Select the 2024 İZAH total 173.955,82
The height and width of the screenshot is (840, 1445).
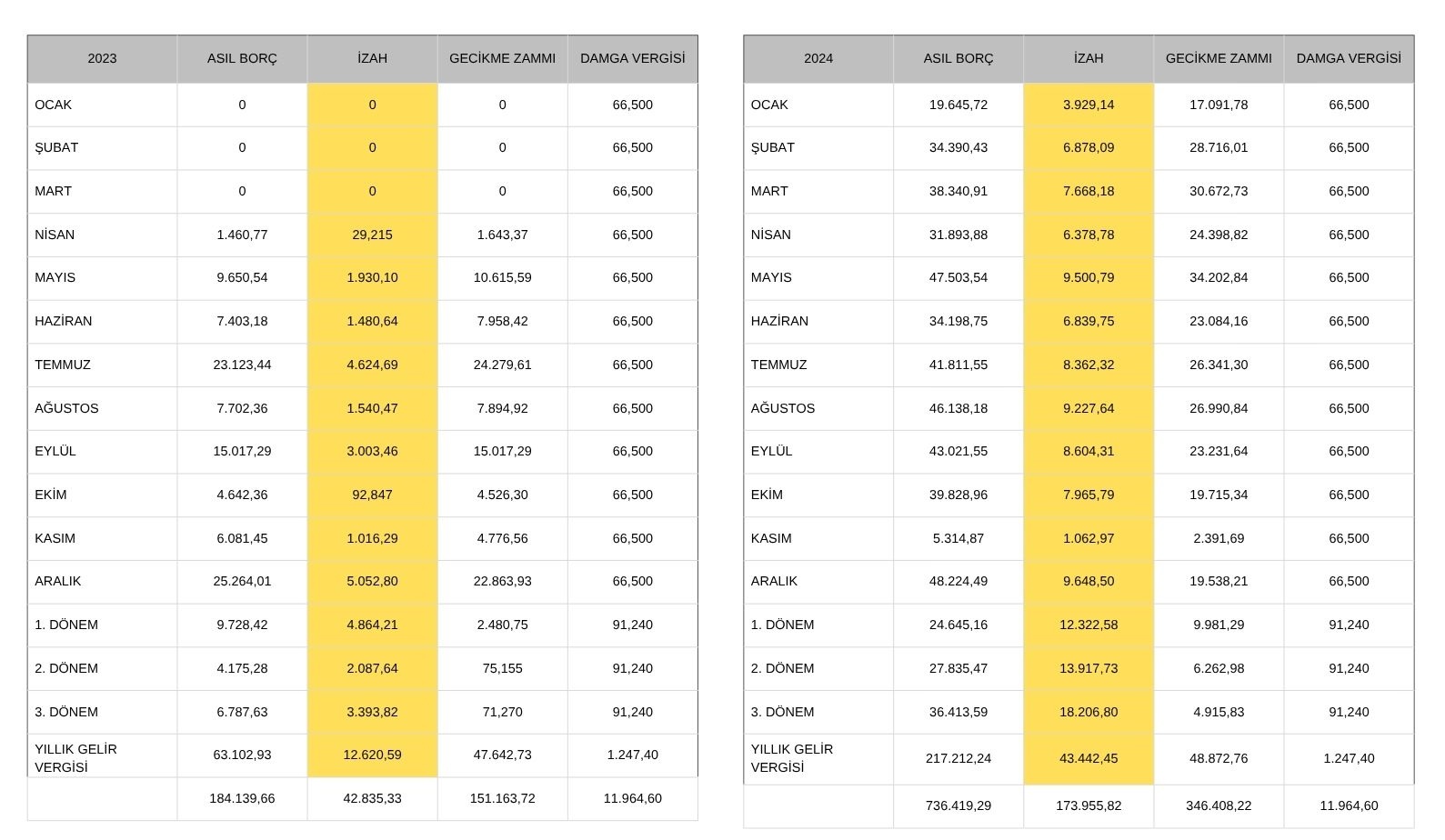pyautogui.click(x=1089, y=805)
